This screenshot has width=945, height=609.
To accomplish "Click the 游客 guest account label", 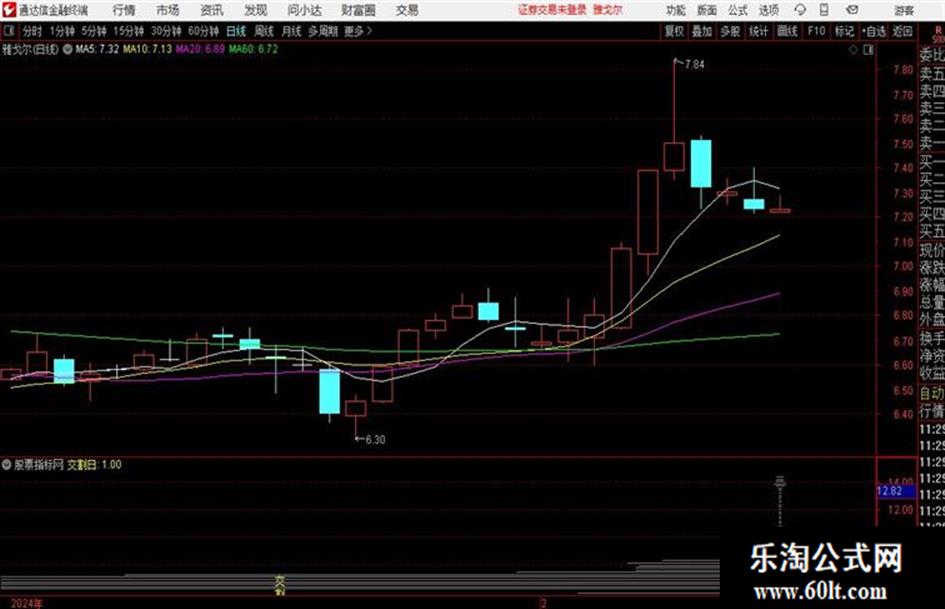I will 903,10.
